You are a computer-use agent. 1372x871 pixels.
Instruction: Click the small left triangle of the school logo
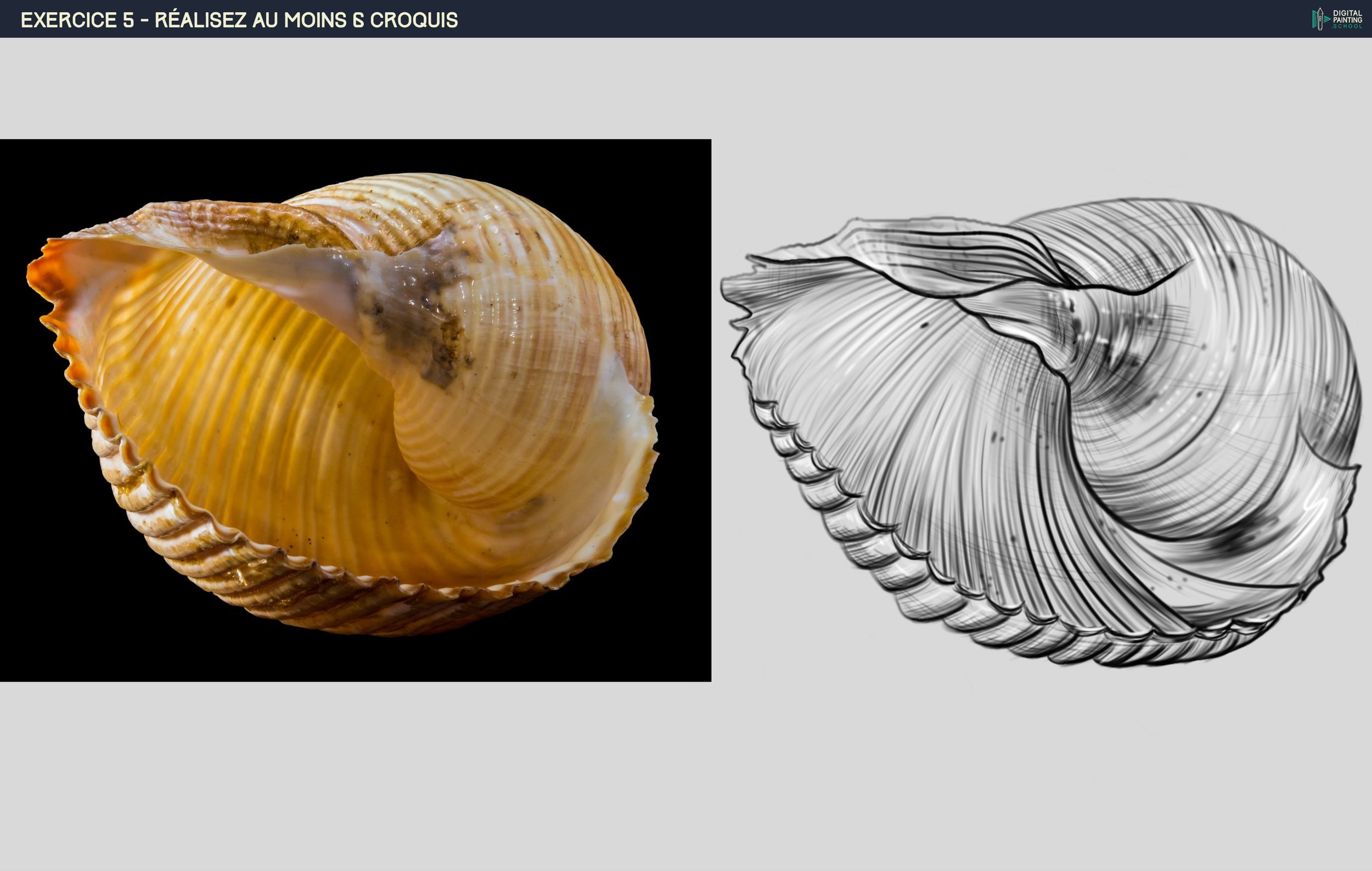pos(1314,19)
